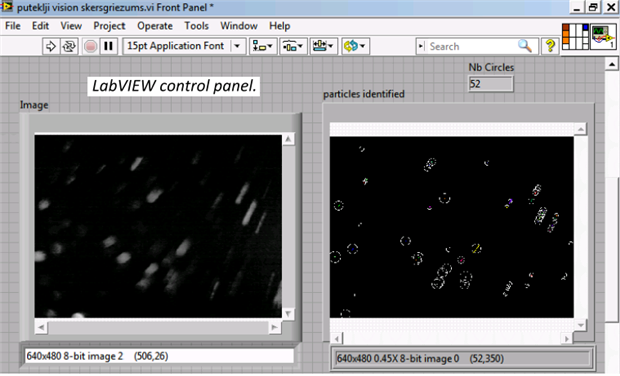This screenshot has width=620, height=376.
Task: Click the 'Image' label above left display
Action: pos(34,105)
